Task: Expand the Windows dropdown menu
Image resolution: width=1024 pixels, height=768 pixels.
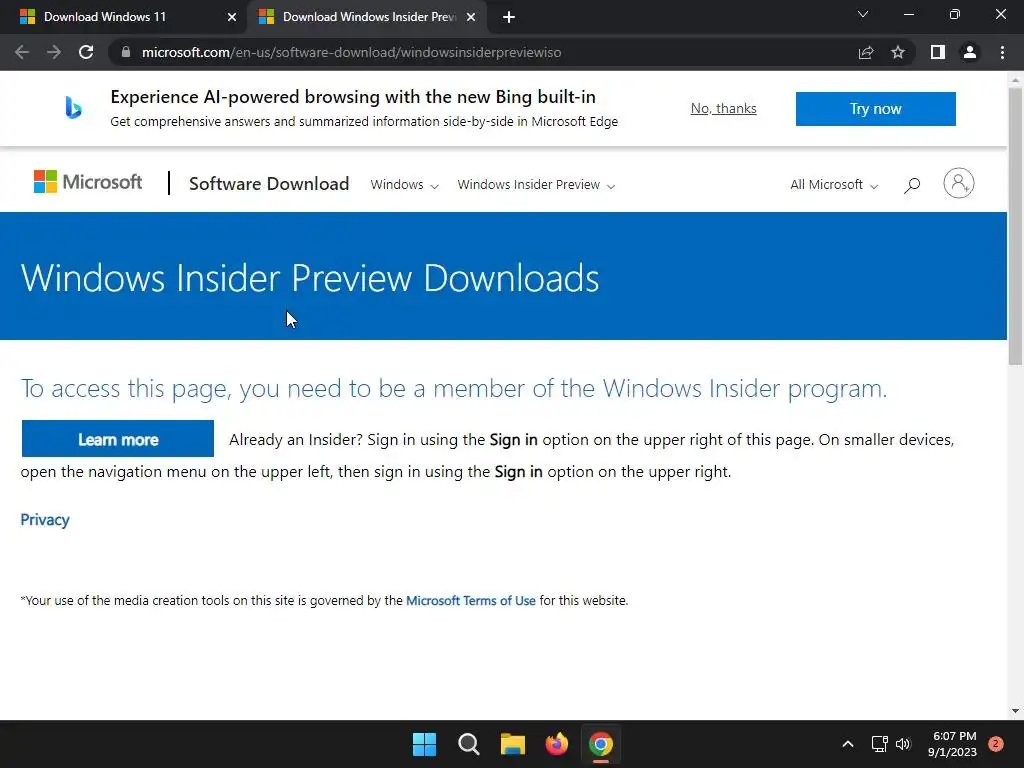Action: pos(404,185)
